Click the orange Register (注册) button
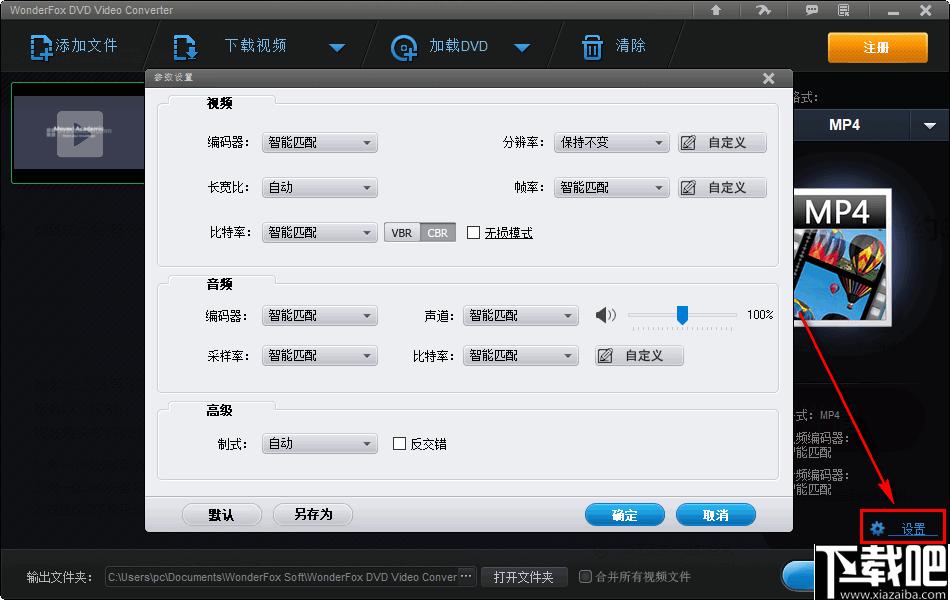The width and height of the screenshot is (950, 600). point(877,47)
